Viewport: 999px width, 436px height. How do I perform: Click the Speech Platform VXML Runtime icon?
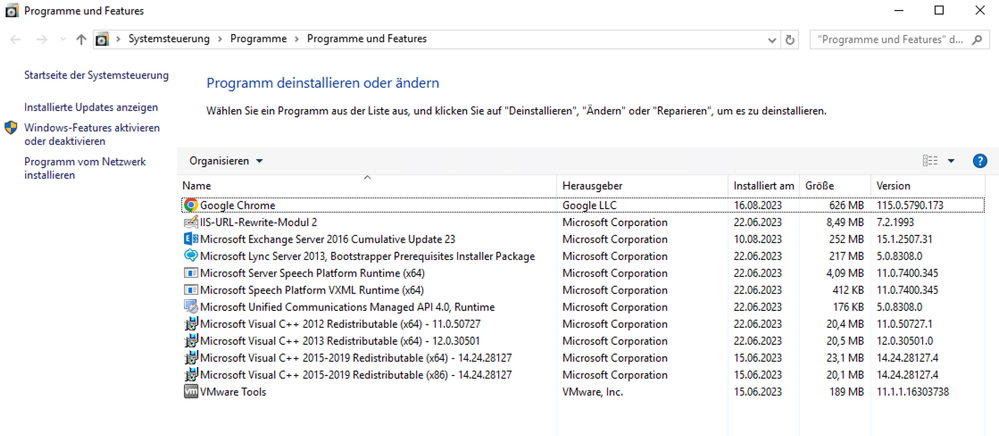tap(190, 290)
